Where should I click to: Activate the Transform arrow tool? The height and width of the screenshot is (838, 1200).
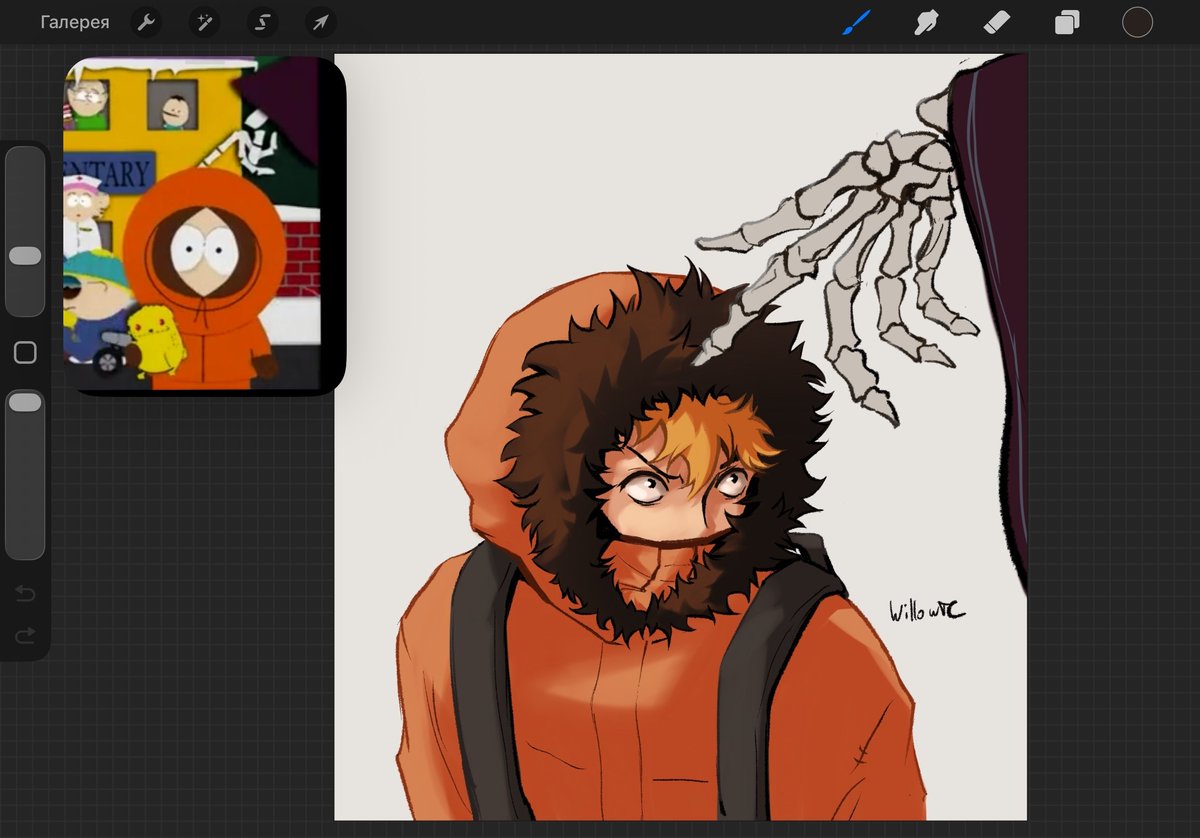pyautogui.click(x=321, y=22)
